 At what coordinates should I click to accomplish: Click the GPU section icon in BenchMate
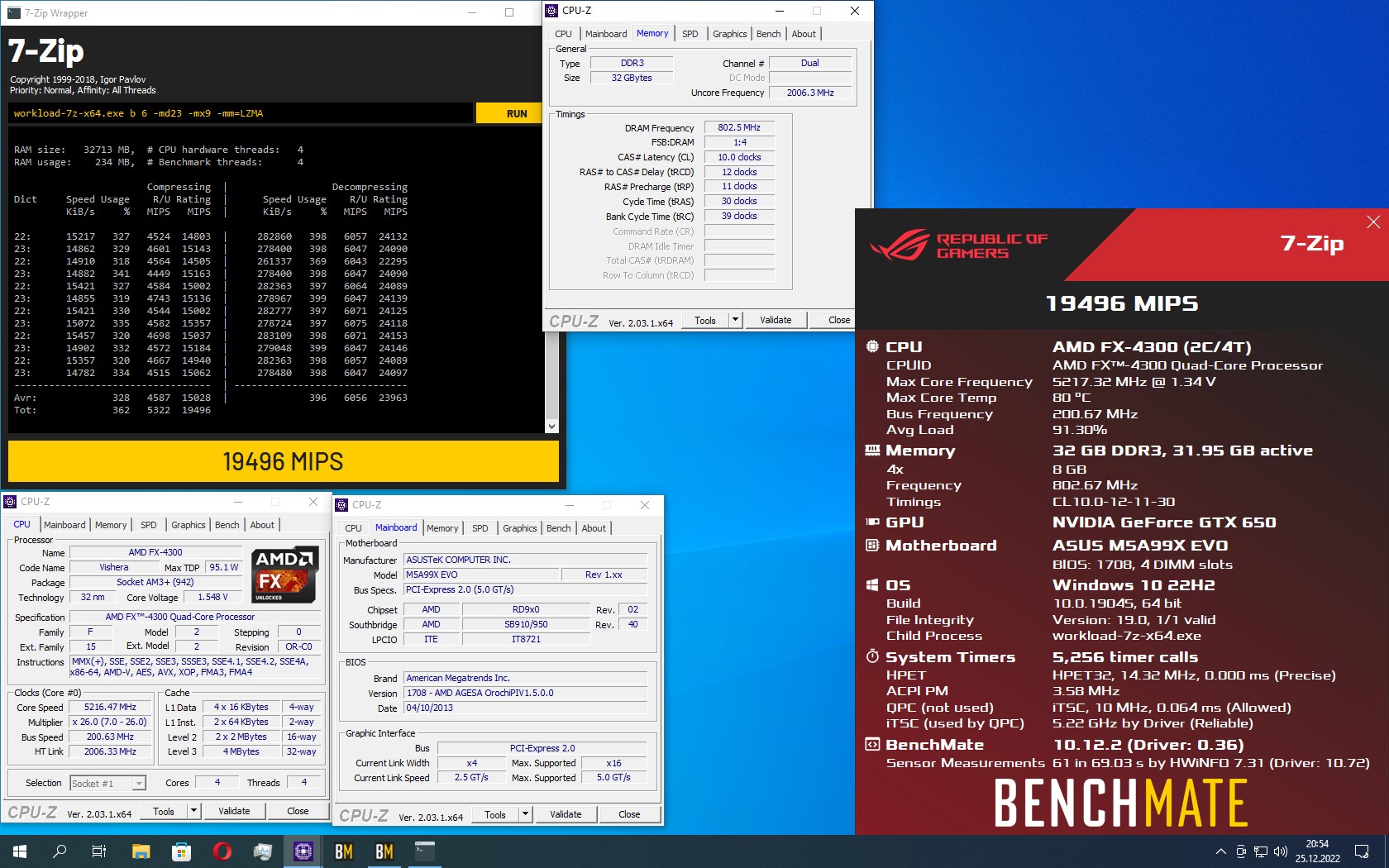click(x=872, y=522)
